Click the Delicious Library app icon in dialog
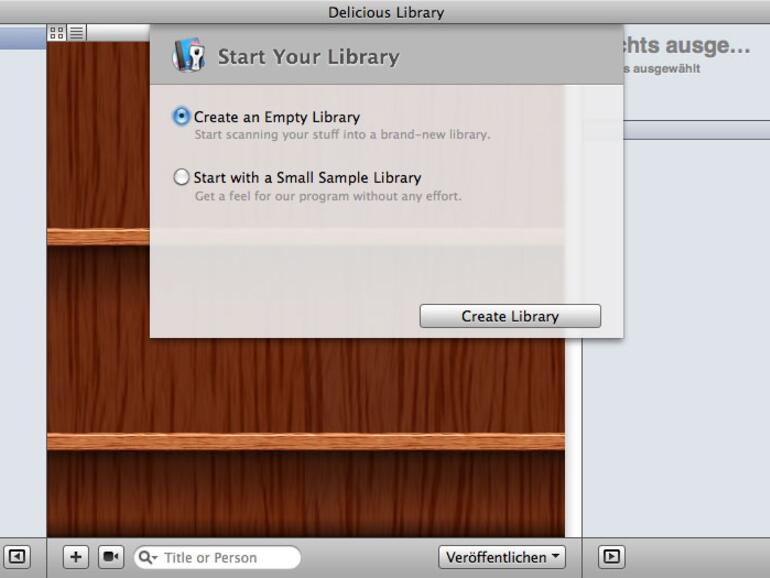This screenshot has width=770, height=578. click(189, 55)
